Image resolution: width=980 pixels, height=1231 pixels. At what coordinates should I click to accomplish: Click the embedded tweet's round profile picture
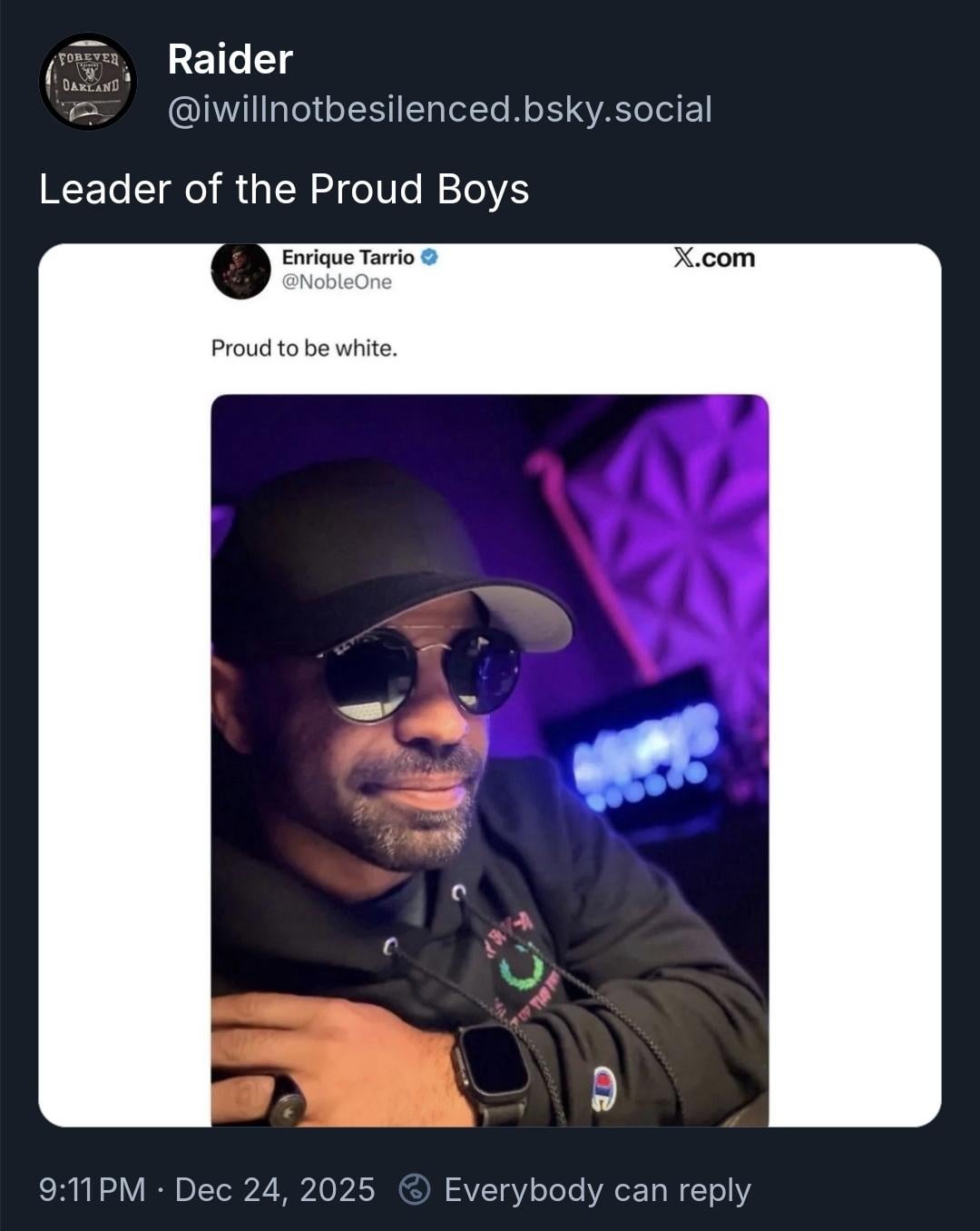pos(240,271)
